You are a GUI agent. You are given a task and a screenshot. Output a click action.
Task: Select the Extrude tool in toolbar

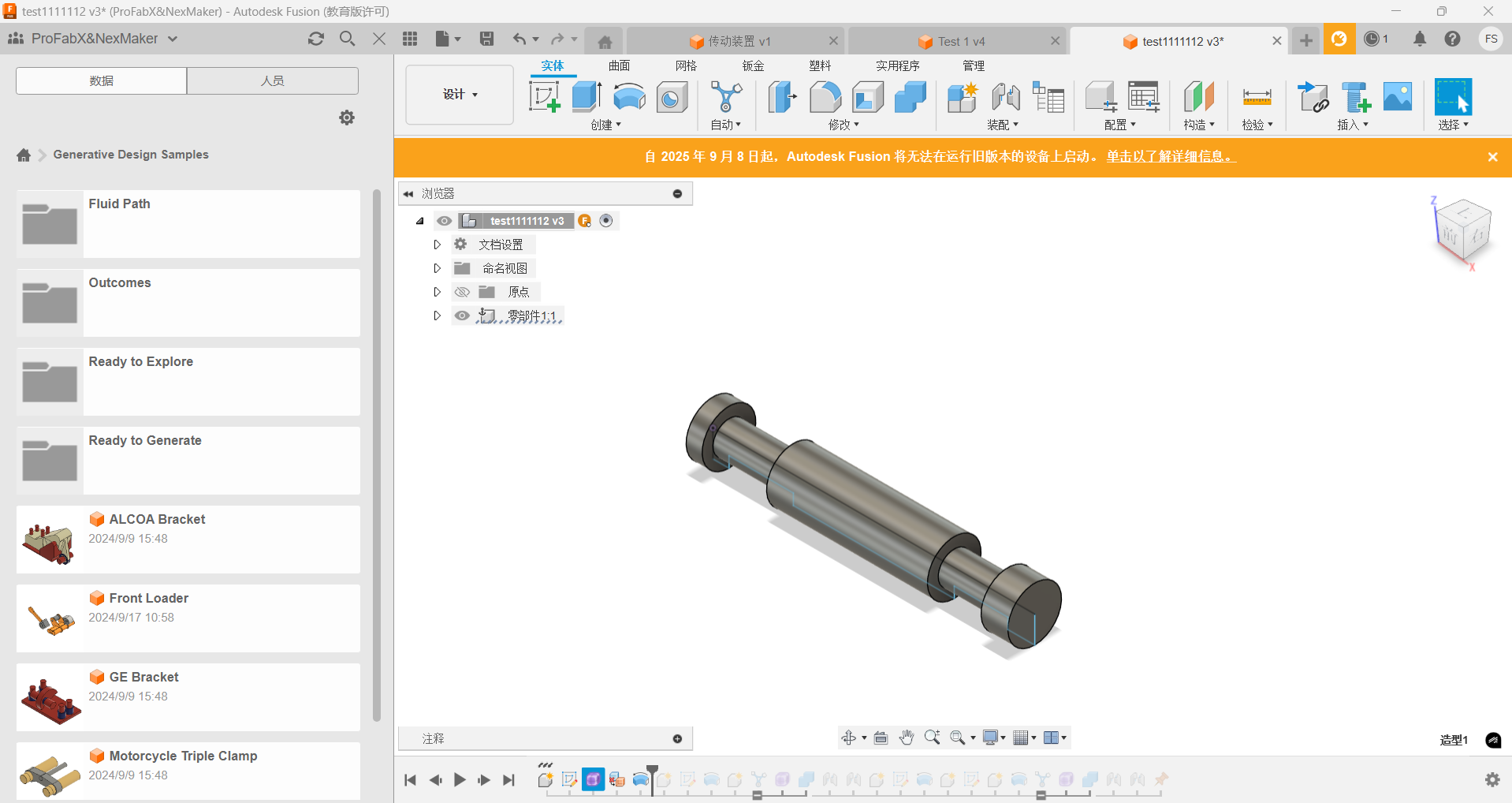tap(587, 97)
